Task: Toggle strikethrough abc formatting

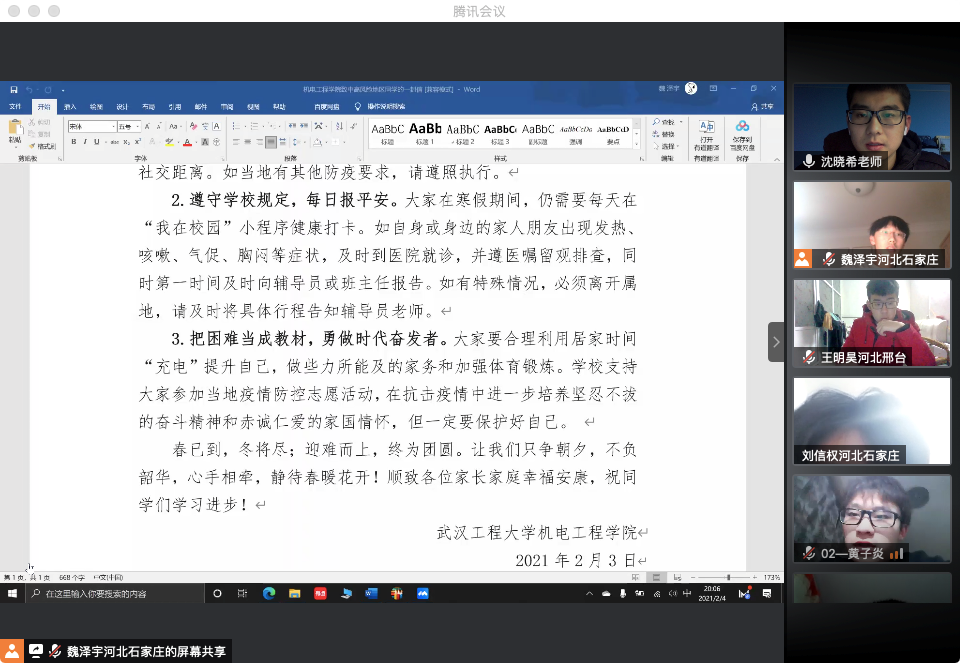Action: tap(112, 143)
